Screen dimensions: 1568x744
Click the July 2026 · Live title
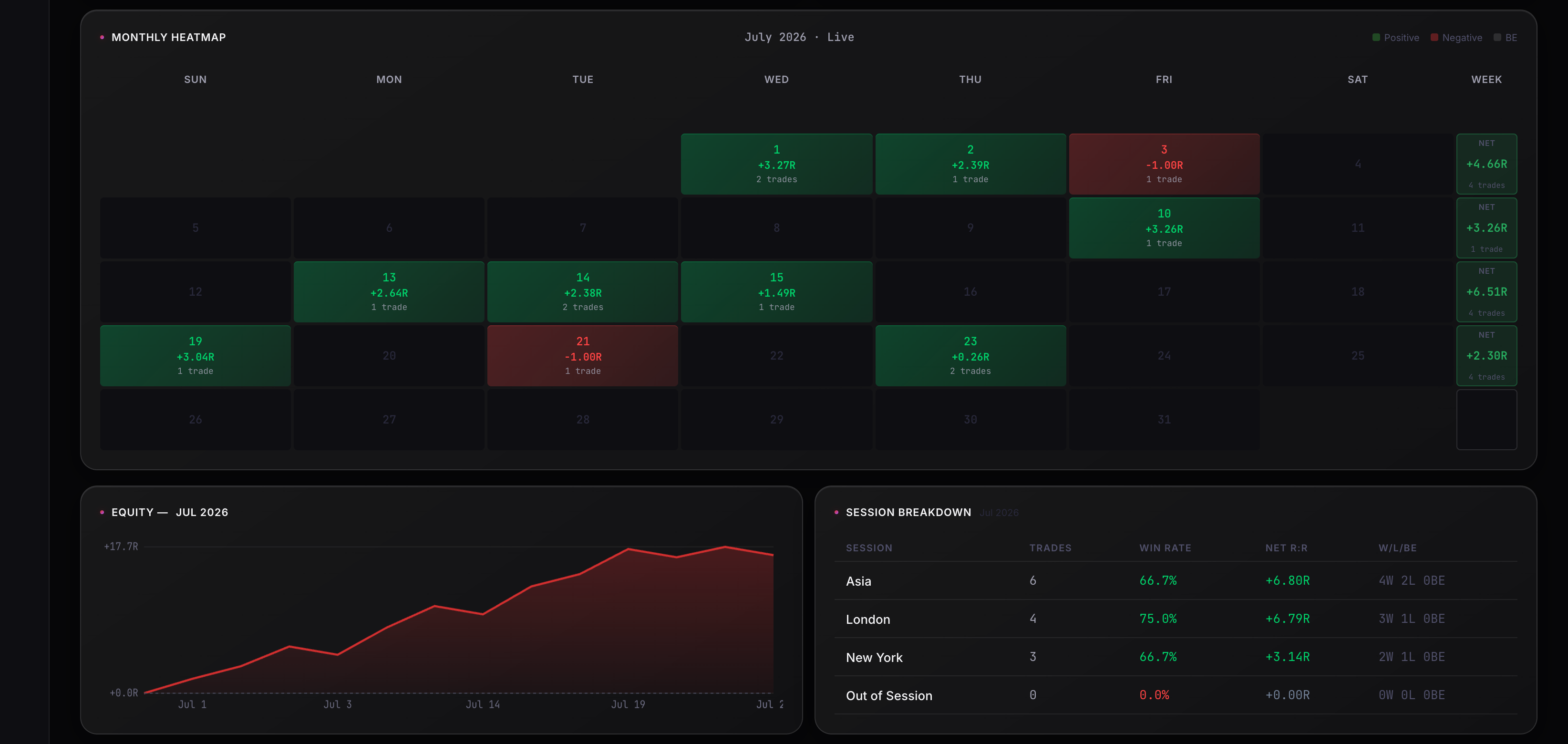click(x=799, y=37)
